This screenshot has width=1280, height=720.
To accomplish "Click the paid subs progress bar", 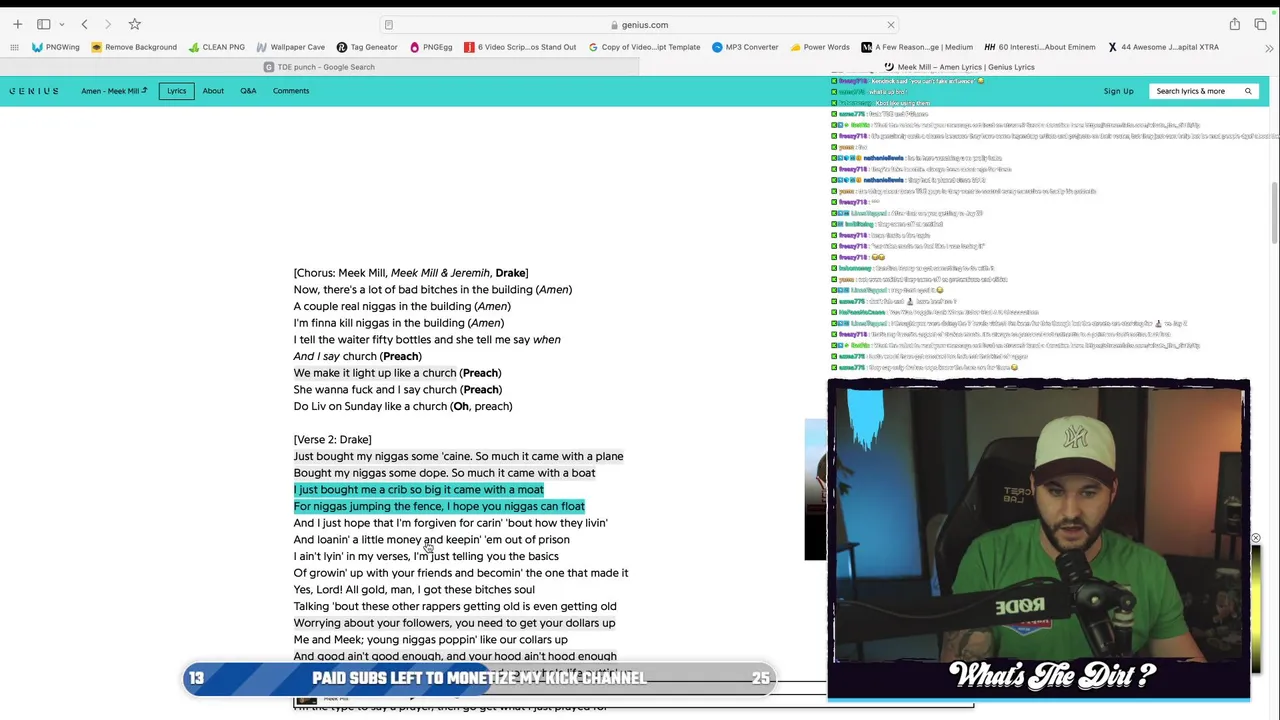I will pyautogui.click(x=479, y=678).
